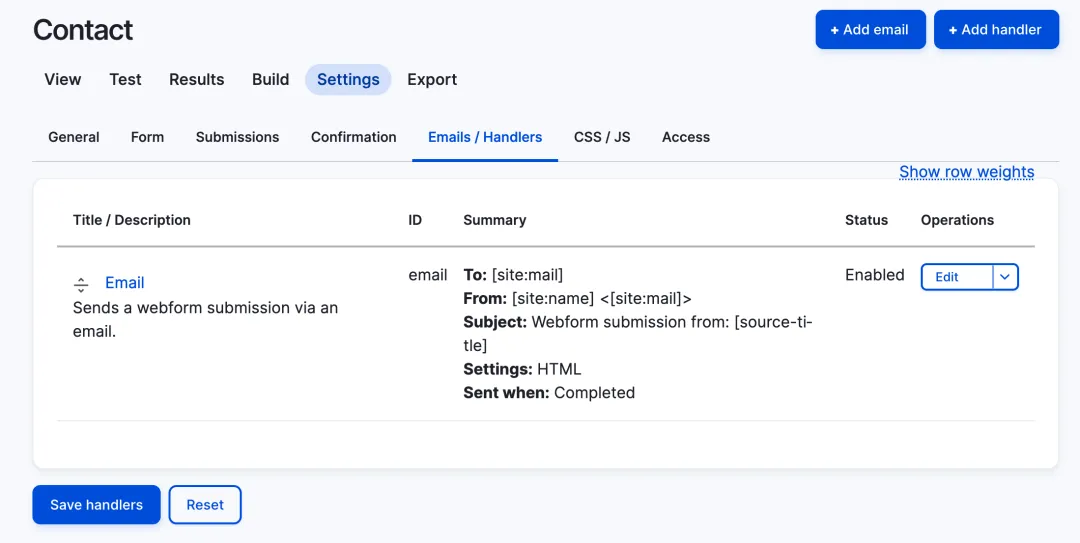Expand the Edit operations dropdown arrow
Screen dimensions: 1080x543
1005,277
